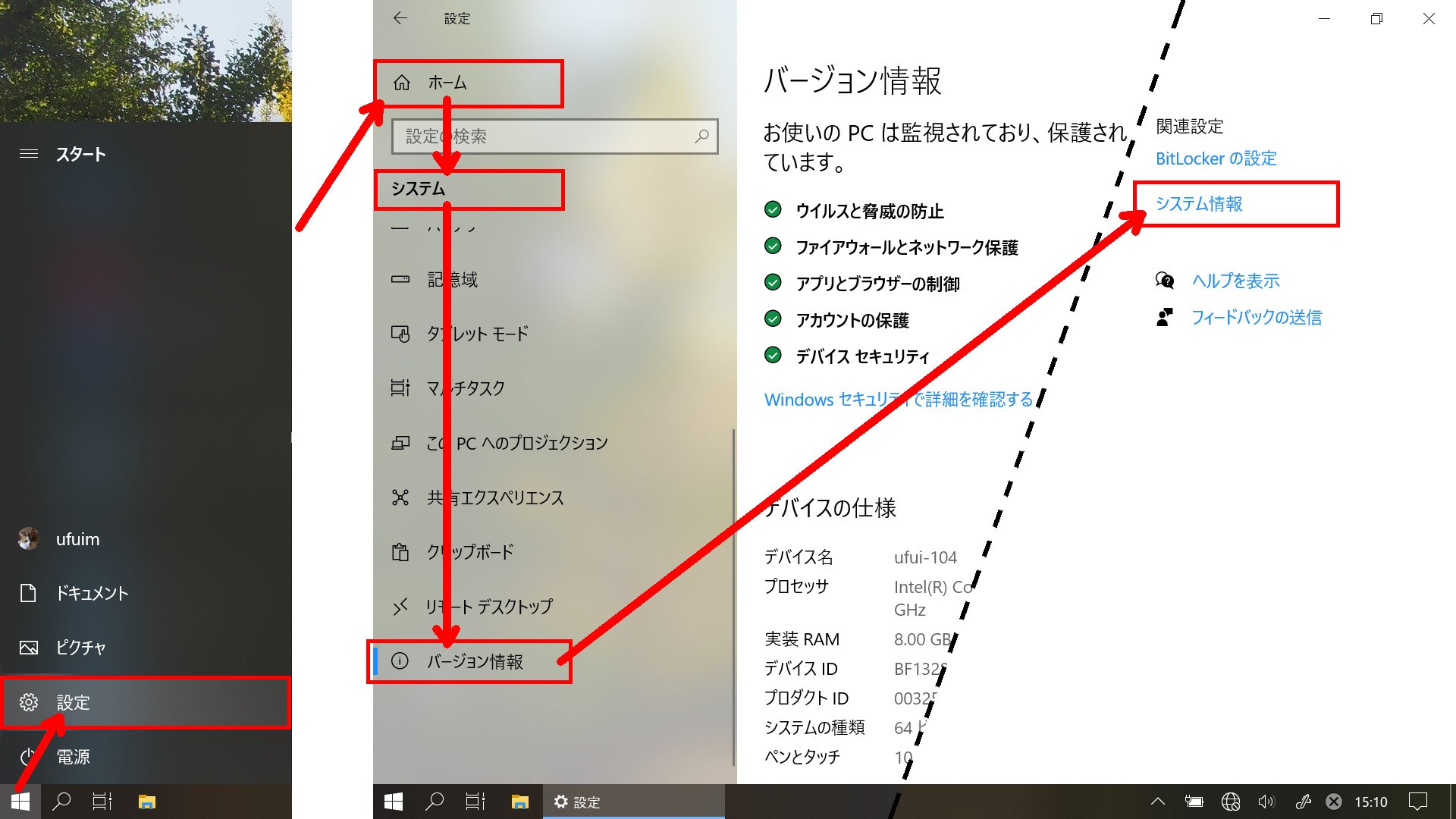Click device name value ufui-104
The height and width of the screenshot is (819, 1456).
pyautogui.click(x=925, y=557)
